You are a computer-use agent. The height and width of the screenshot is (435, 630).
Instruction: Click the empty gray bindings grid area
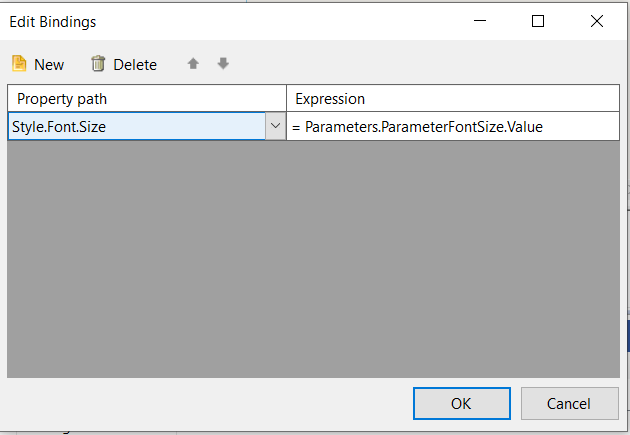pos(313,258)
